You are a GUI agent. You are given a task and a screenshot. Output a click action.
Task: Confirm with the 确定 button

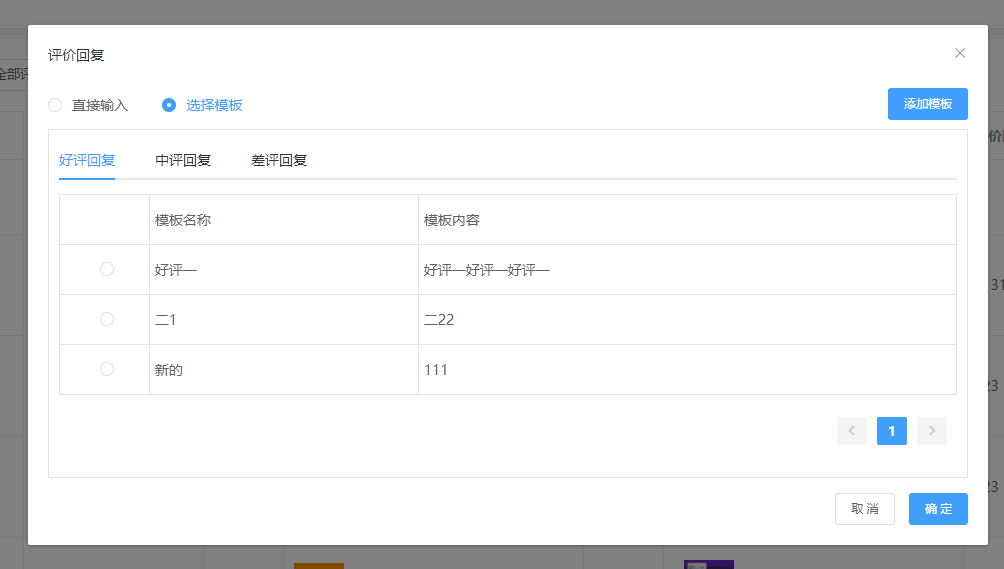(x=938, y=509)
